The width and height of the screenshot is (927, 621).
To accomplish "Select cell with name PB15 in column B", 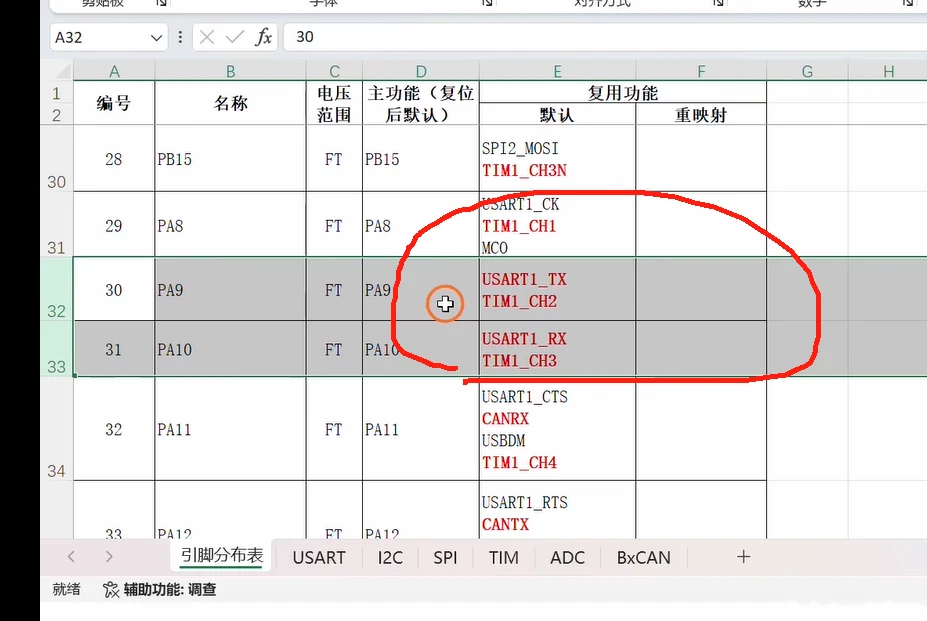I will click(231, 159).
